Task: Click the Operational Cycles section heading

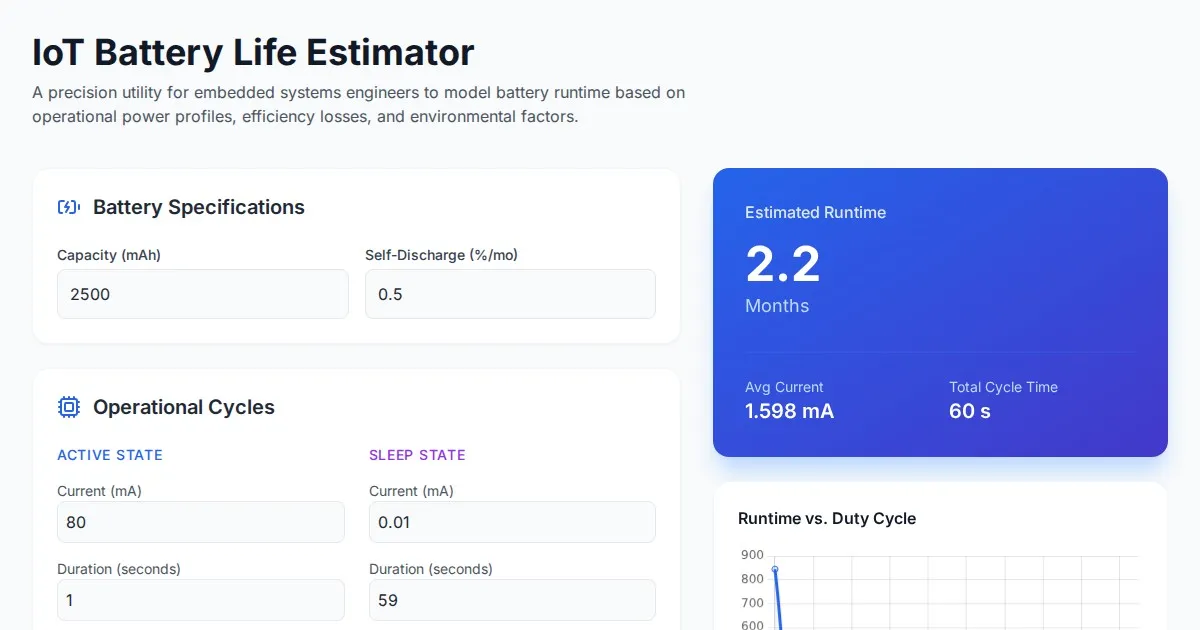Action: 183,407
